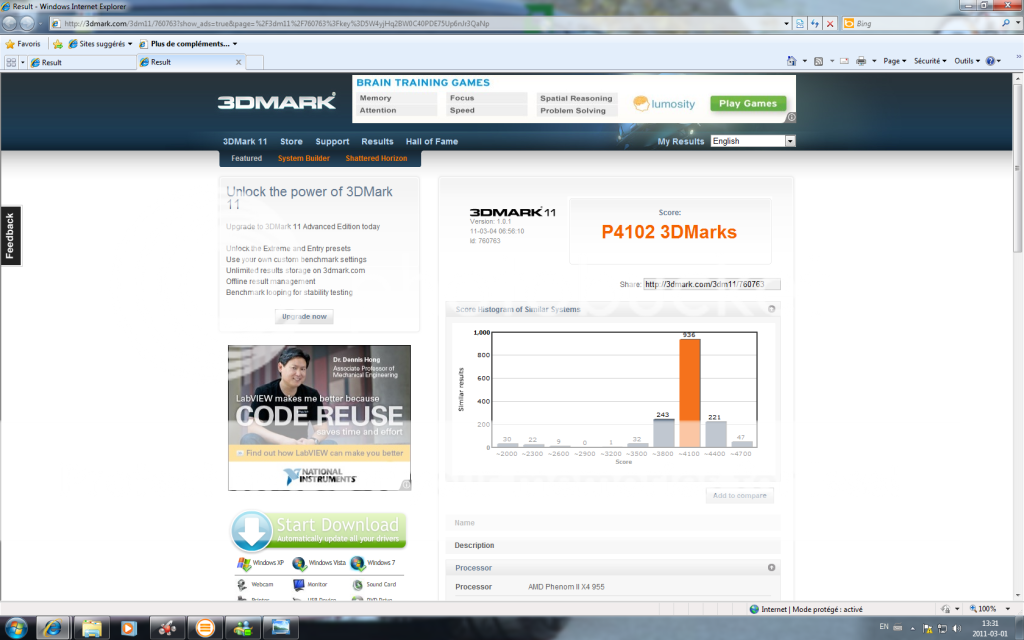
Task: Collapse the Score Histogram section
Action: tap(771, 309)
